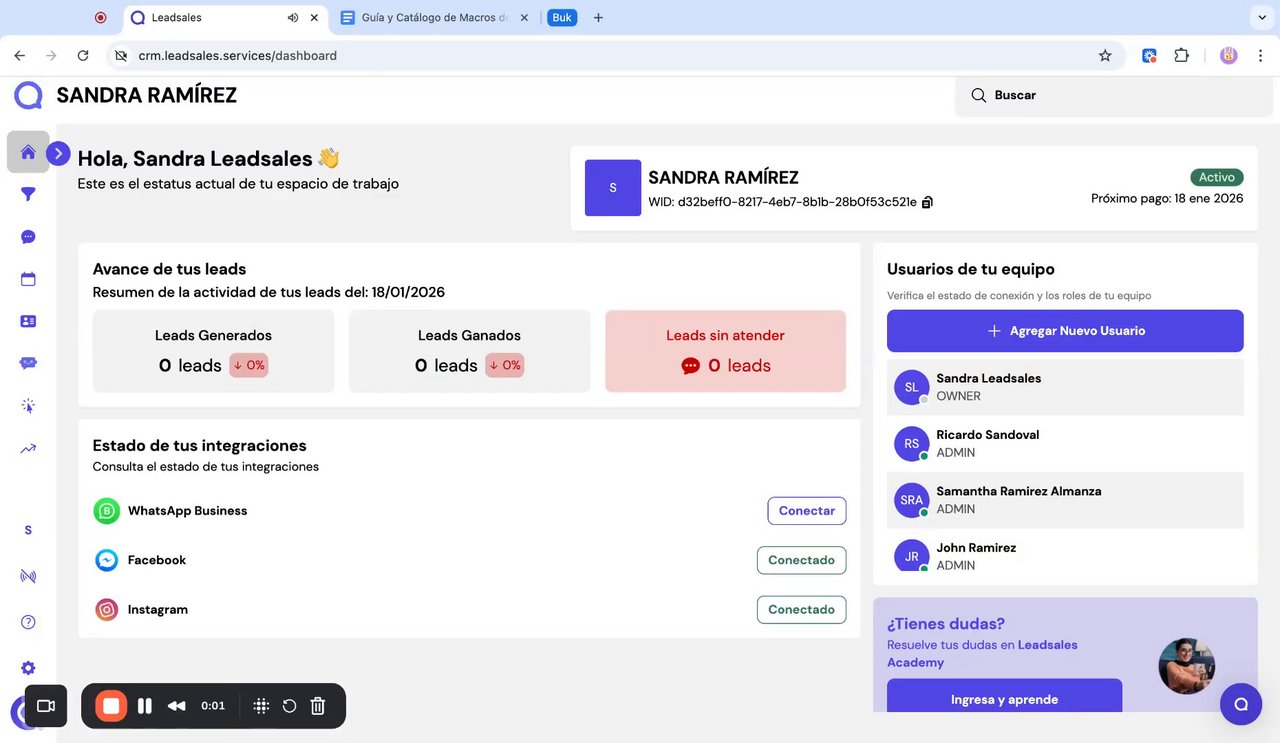The width and height of the screenshot is (1280, 743).
Task: Delete the recording with the trash icon
Action: point(318,706)
